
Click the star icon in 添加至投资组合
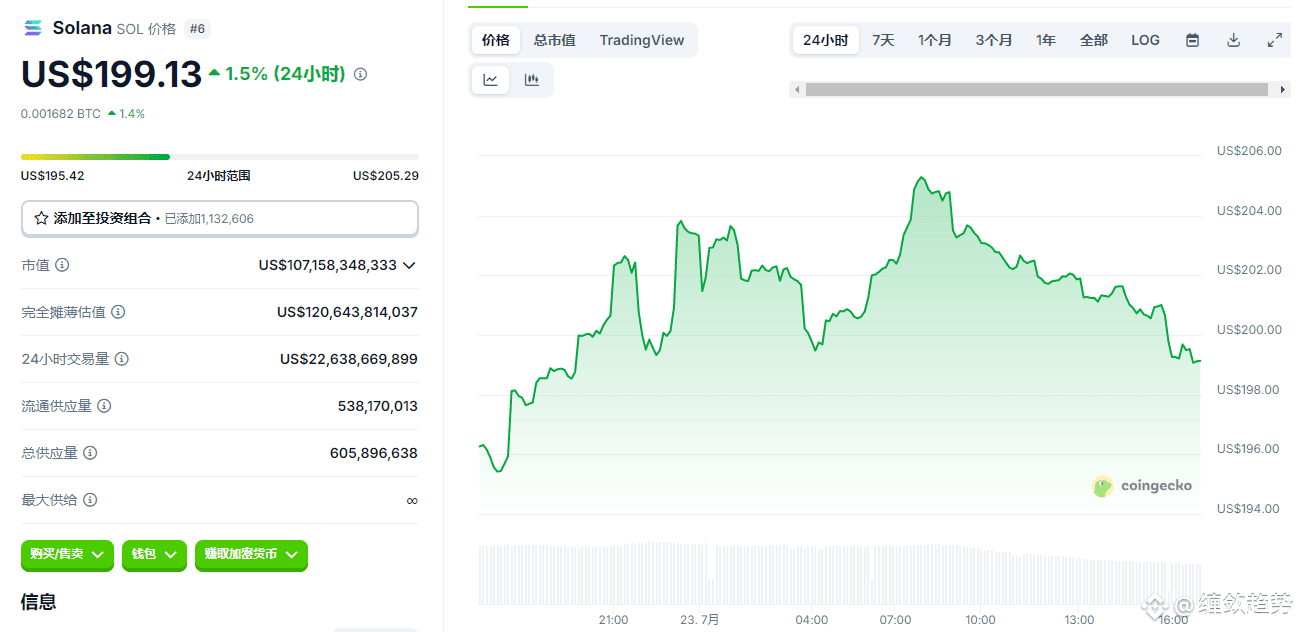click(x=41, y=218)
